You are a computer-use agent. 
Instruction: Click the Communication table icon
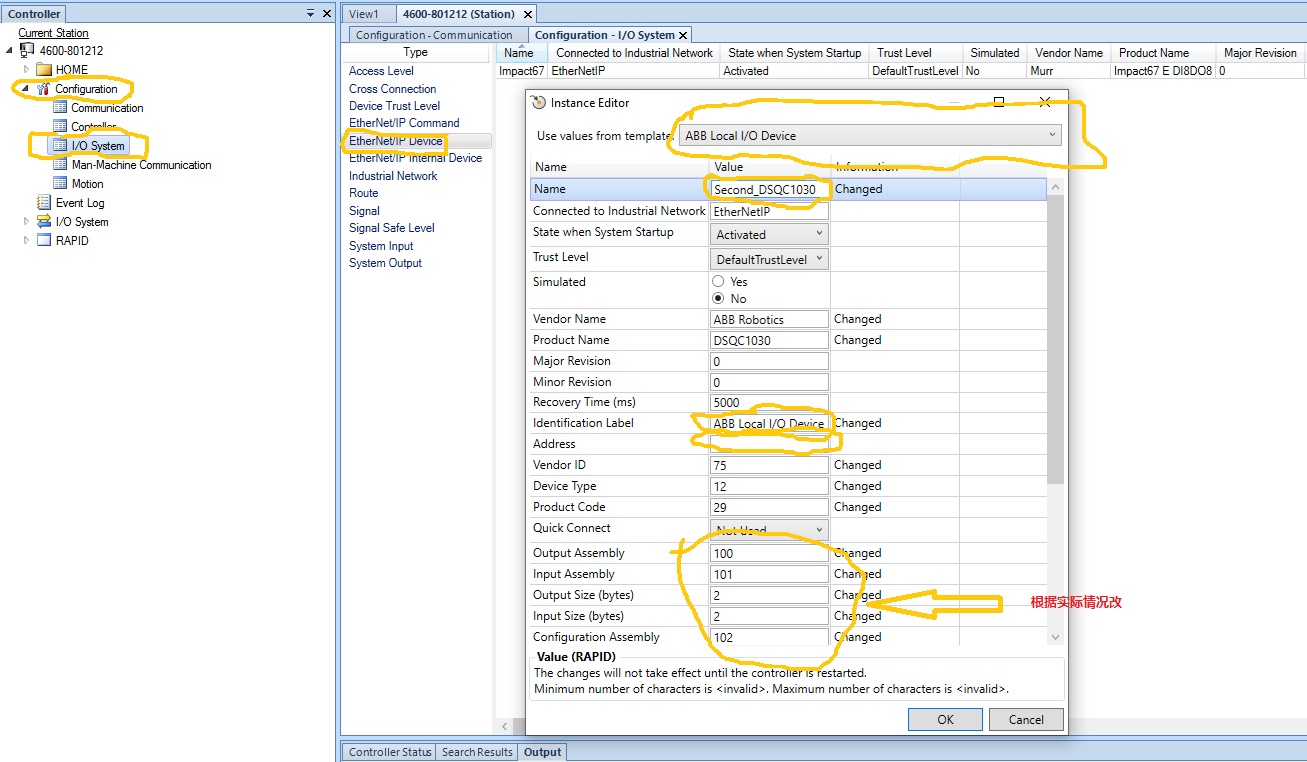coord(59,108)
